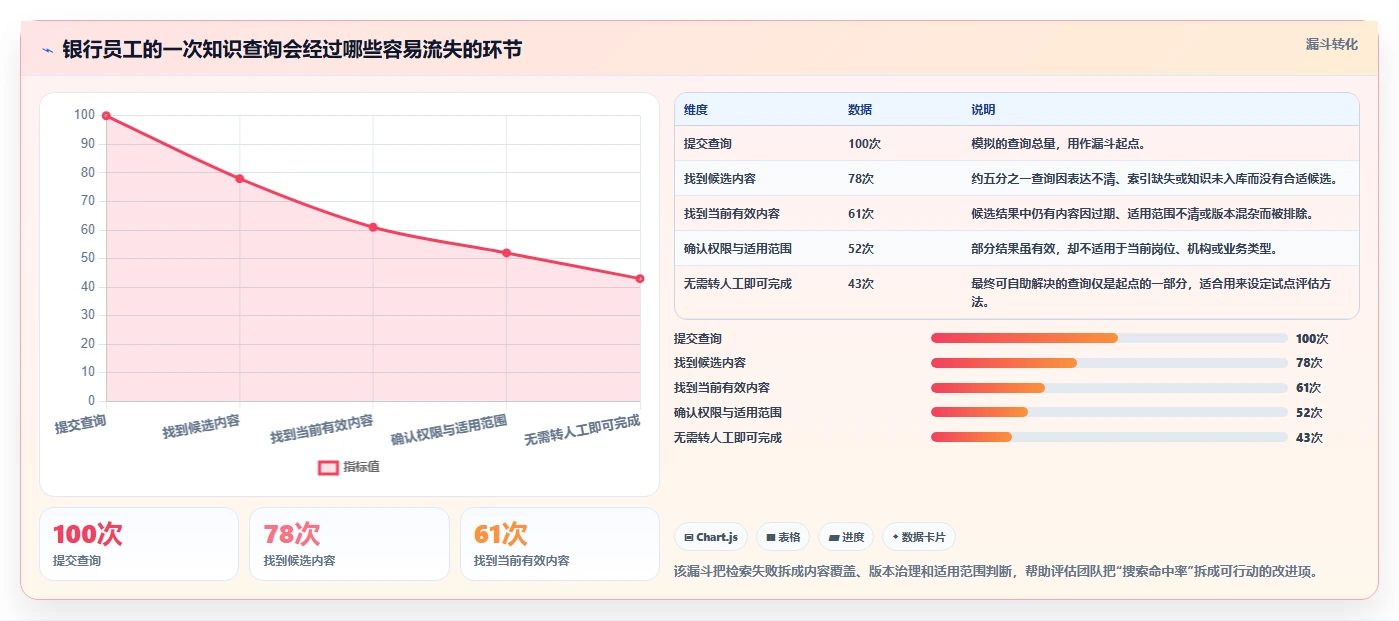Click the chart data point at 确认权限与适用范围

coord(506,253)
